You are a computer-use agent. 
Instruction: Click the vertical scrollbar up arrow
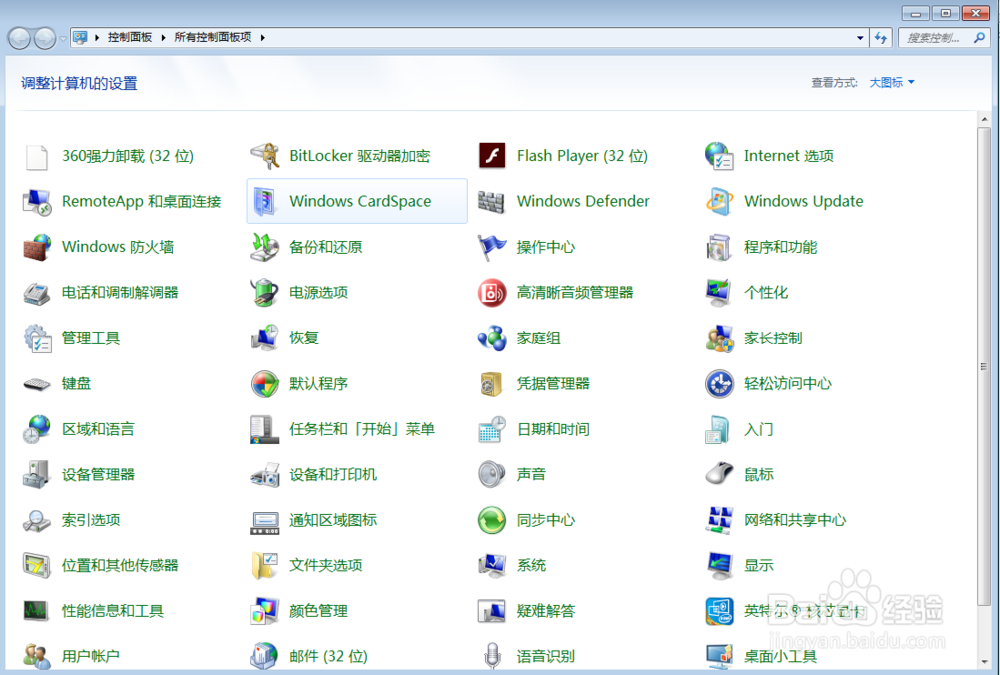[x=984, y=119]
